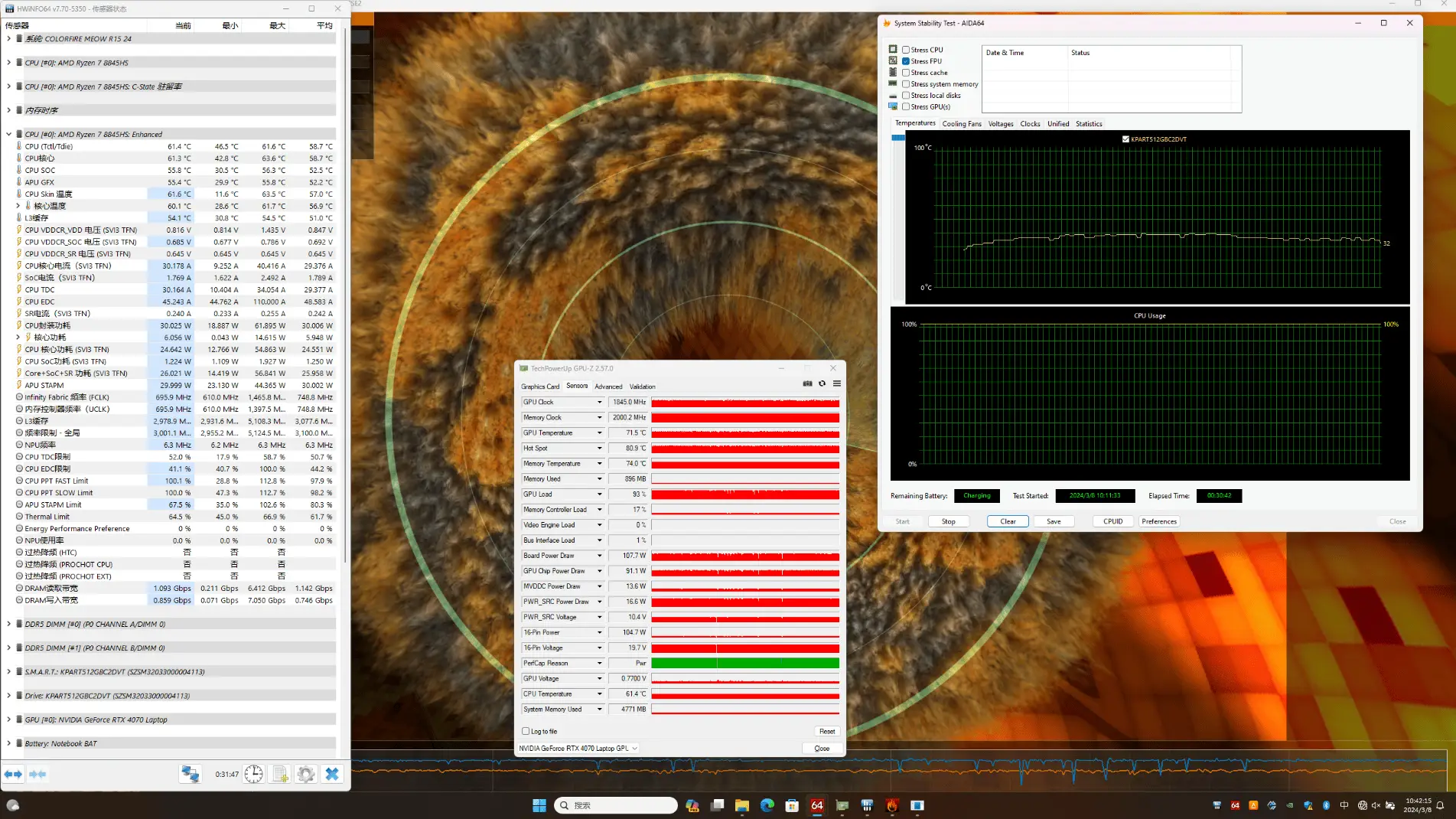Viewport: 1456px width, 819px height.
Task: Enable the Stress GPU(s) checkbox
Action: [x=906, y=107]
